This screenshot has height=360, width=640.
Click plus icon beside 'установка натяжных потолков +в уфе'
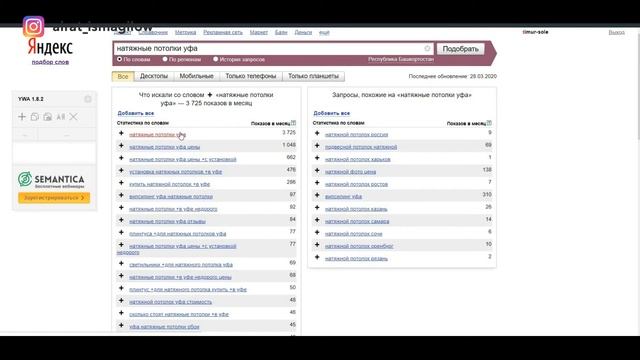pos(121,171)
